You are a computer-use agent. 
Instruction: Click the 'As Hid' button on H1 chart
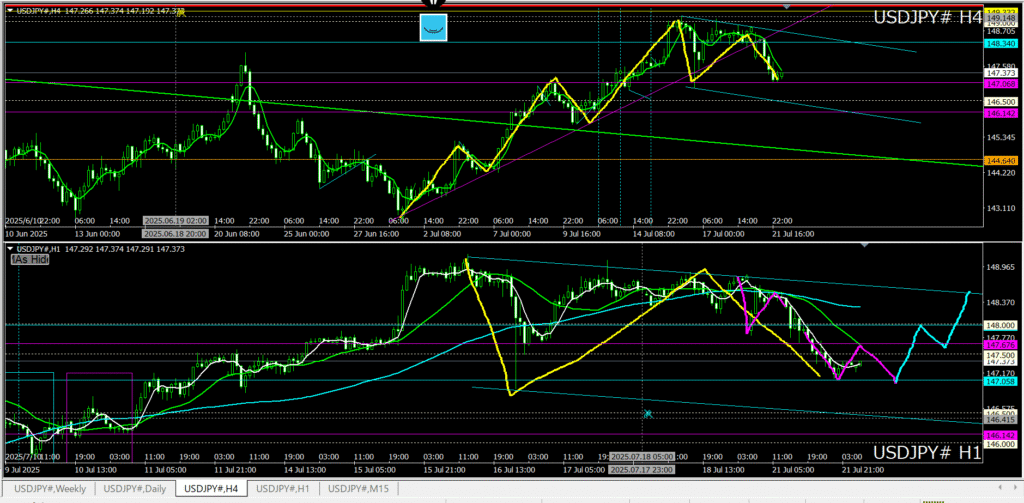tap(30, 259)
